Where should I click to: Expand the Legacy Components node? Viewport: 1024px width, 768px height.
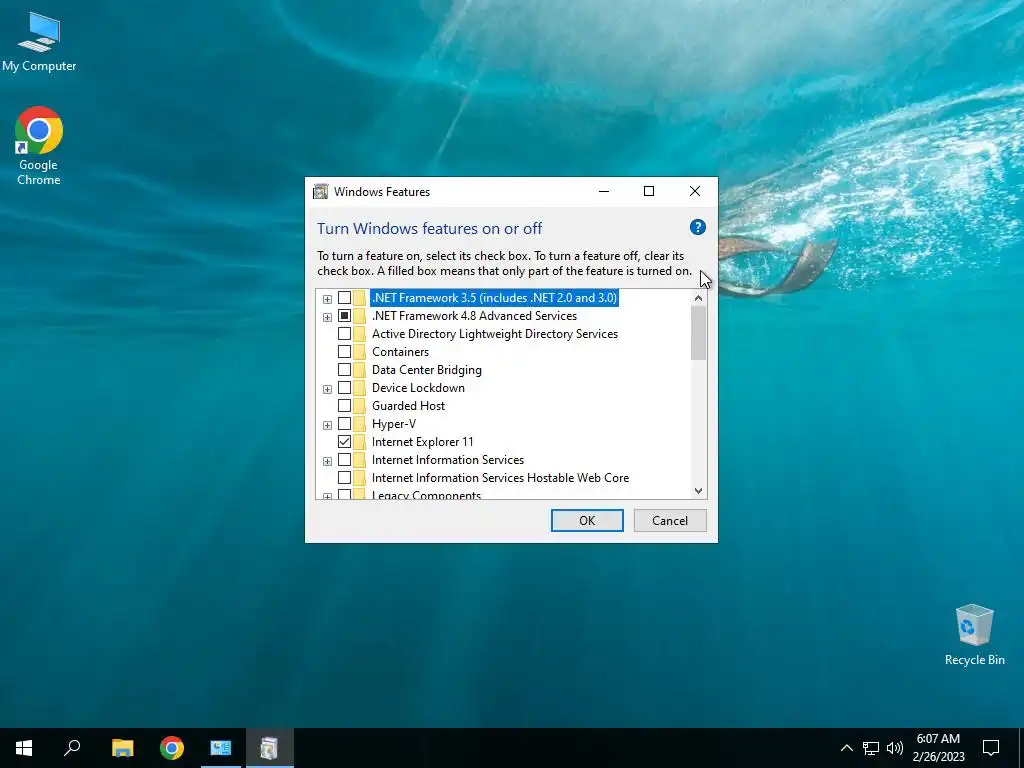(327, 496)
